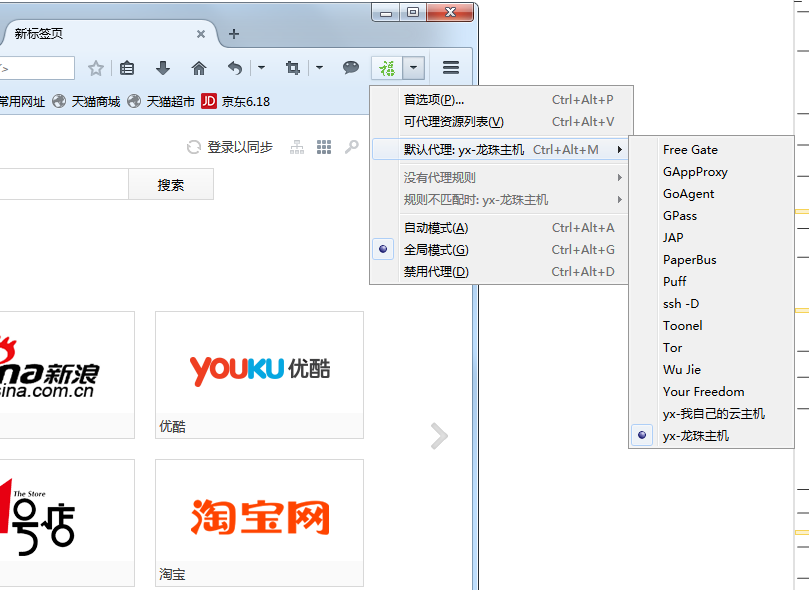Click the sync refresh icon
Viewport: 809px width, 590px height.
click(x=193, y=148)
